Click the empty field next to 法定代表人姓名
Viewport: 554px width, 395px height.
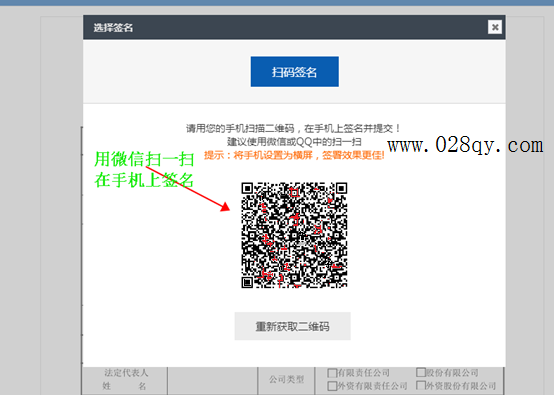(213, 381)
